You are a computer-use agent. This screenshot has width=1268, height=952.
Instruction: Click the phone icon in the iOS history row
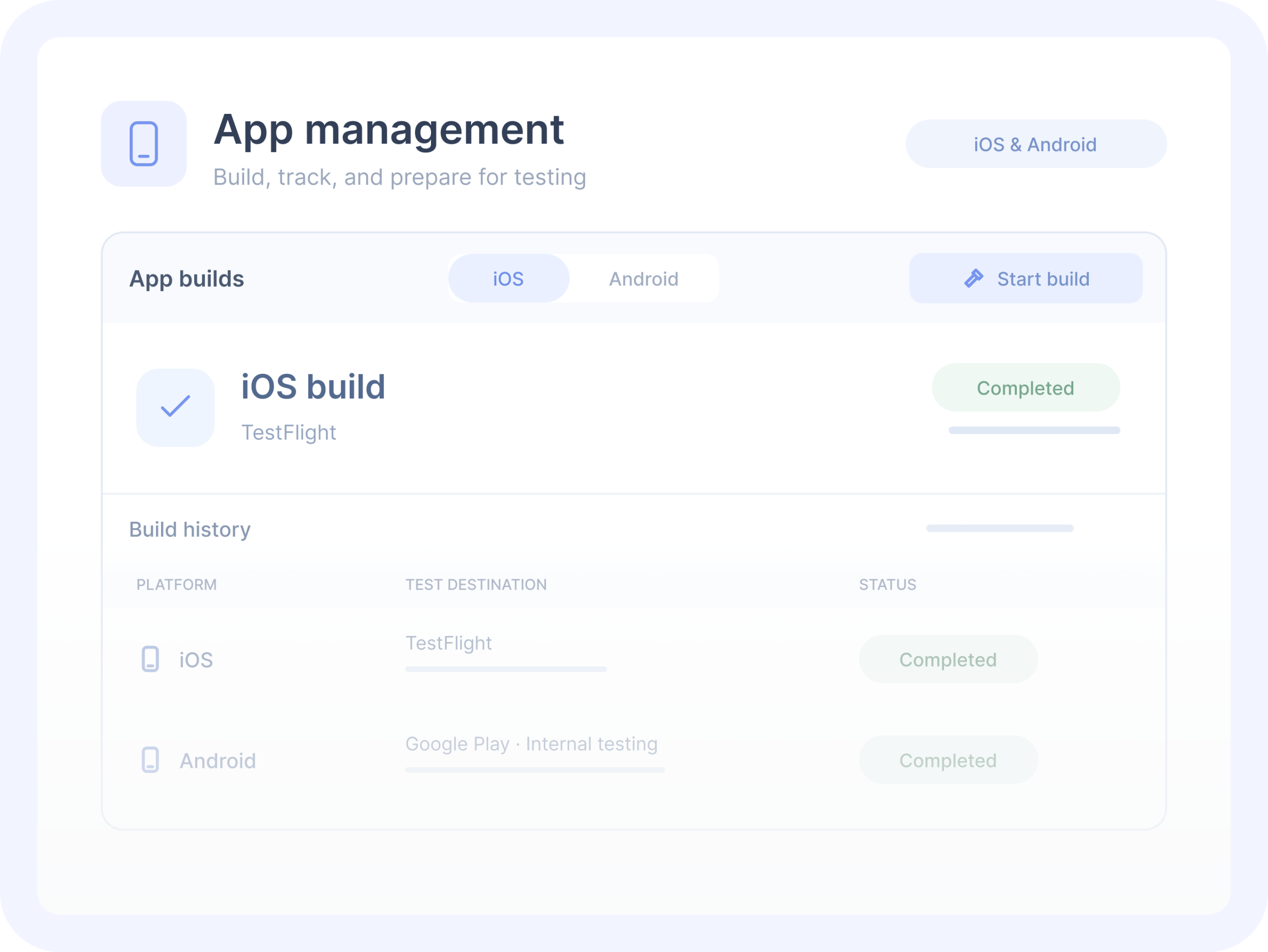[x=150, y=659]
